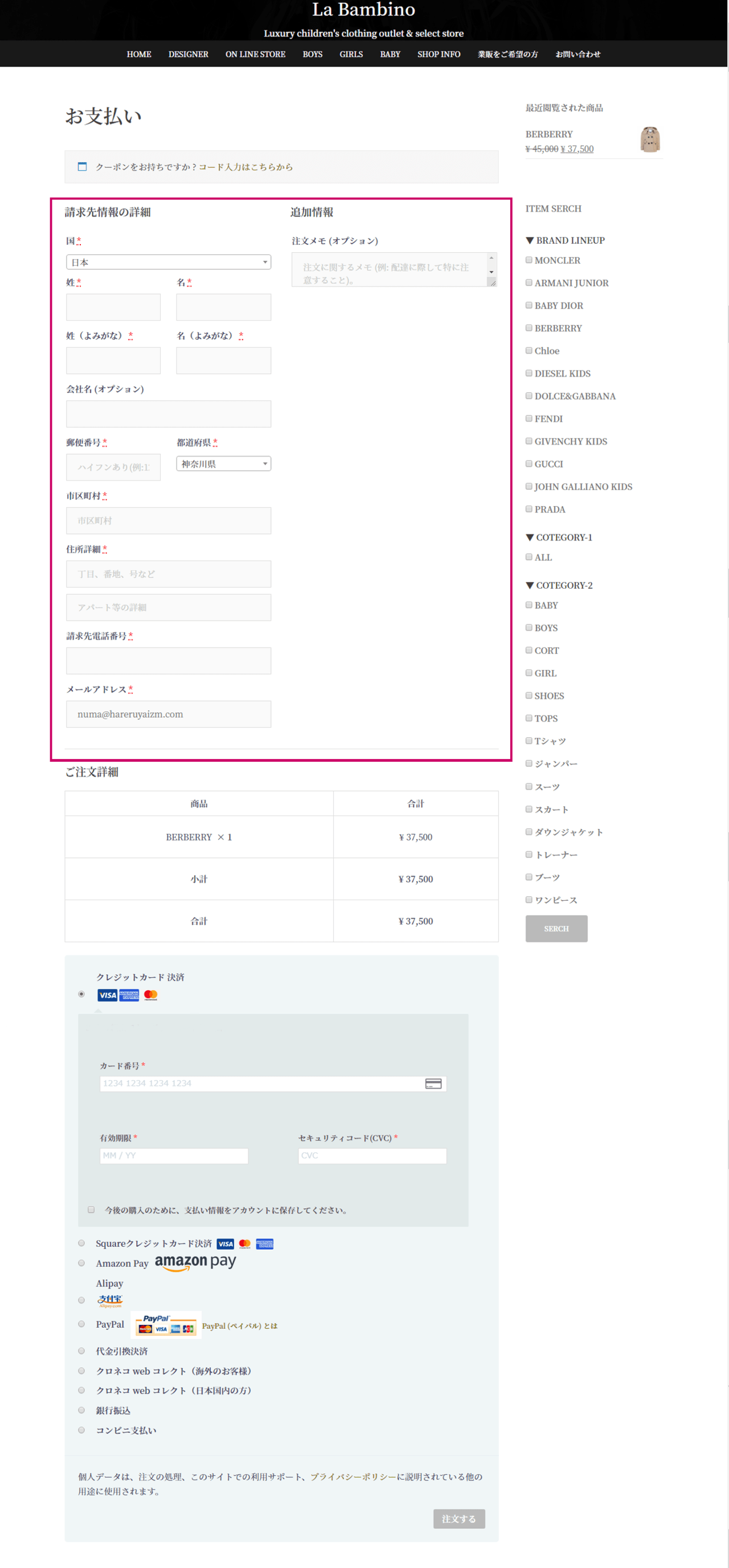Open DESIGNER menu item
Image resolution: width=729 pixels, height=1568 pixels.
[x=188, y=54]
